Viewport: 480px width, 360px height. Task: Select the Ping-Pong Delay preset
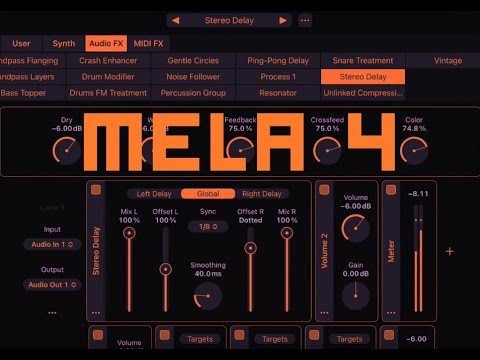pyautogui.click(x=278, y=61)
